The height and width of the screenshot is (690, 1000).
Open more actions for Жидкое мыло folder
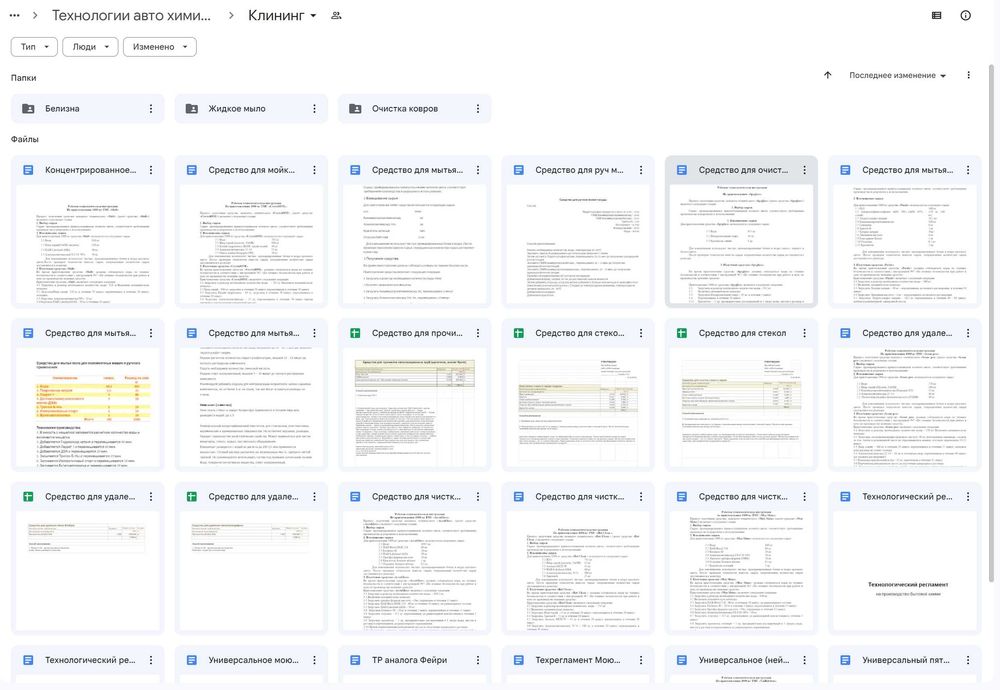click(314, 108)
